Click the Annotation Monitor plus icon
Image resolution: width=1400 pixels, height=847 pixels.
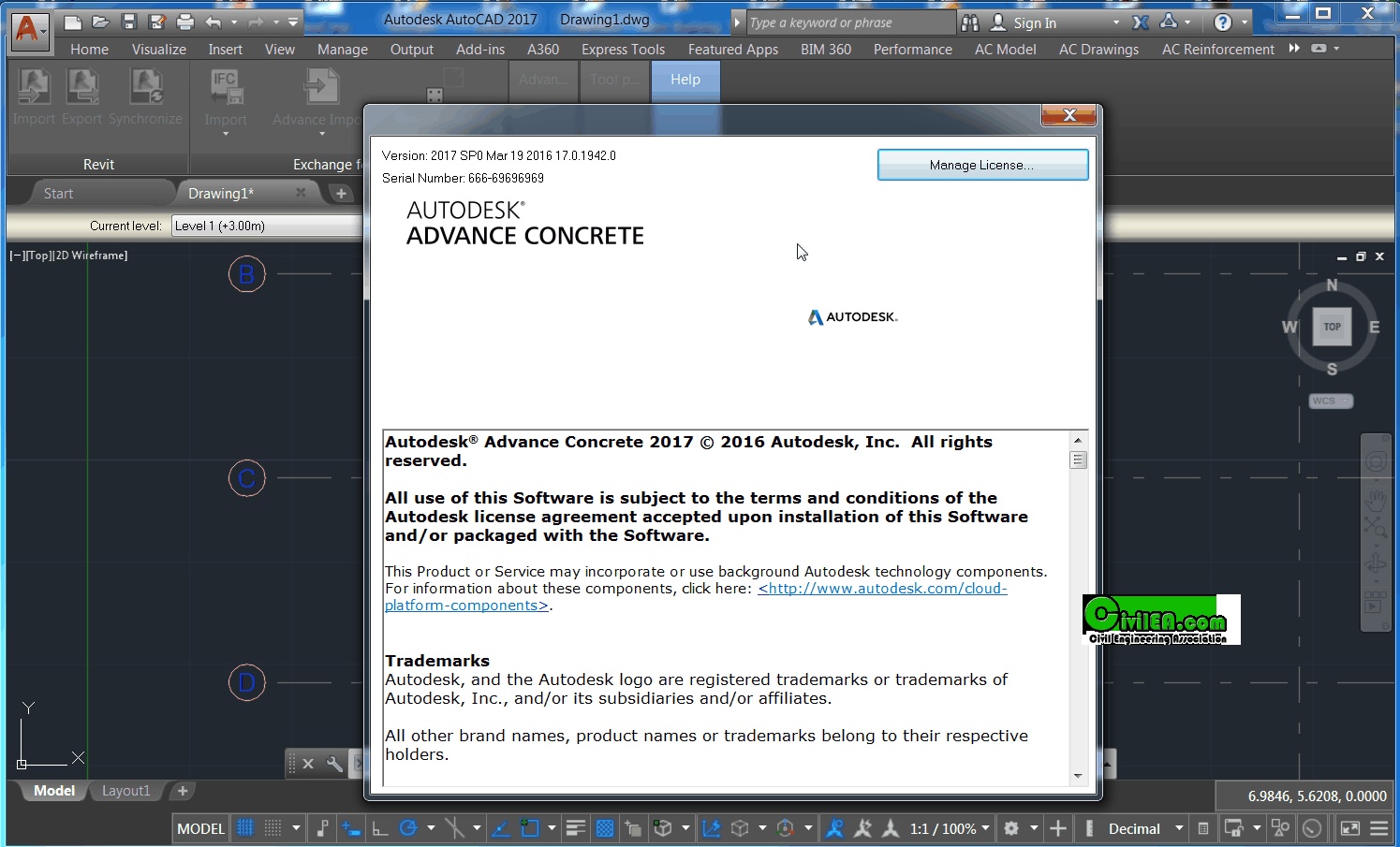click(x=1058, y=828)
